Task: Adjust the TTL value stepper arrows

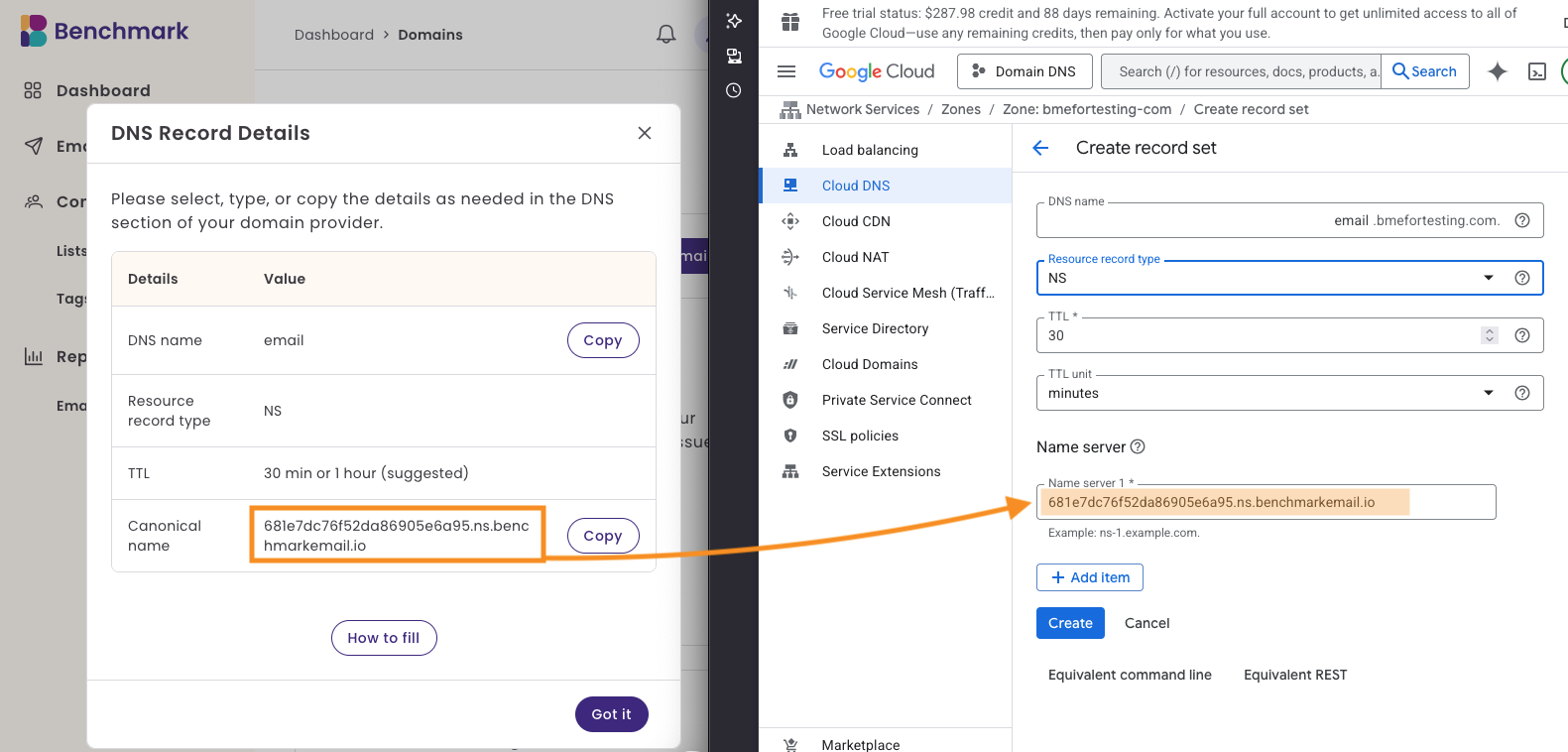Action: click(1489, 335)
